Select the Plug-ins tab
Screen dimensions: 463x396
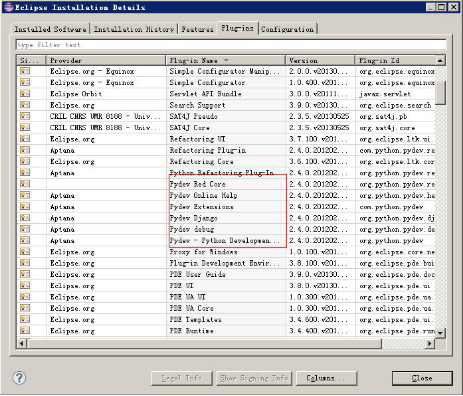237,28
